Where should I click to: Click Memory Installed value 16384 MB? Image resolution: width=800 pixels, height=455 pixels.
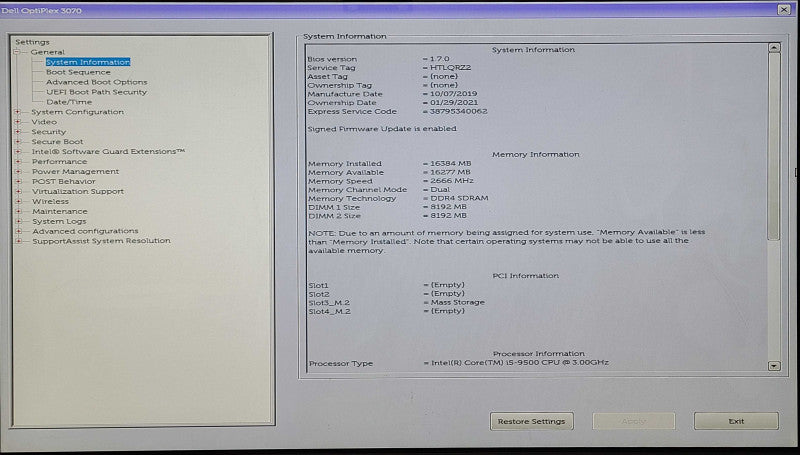click(451, 164)
